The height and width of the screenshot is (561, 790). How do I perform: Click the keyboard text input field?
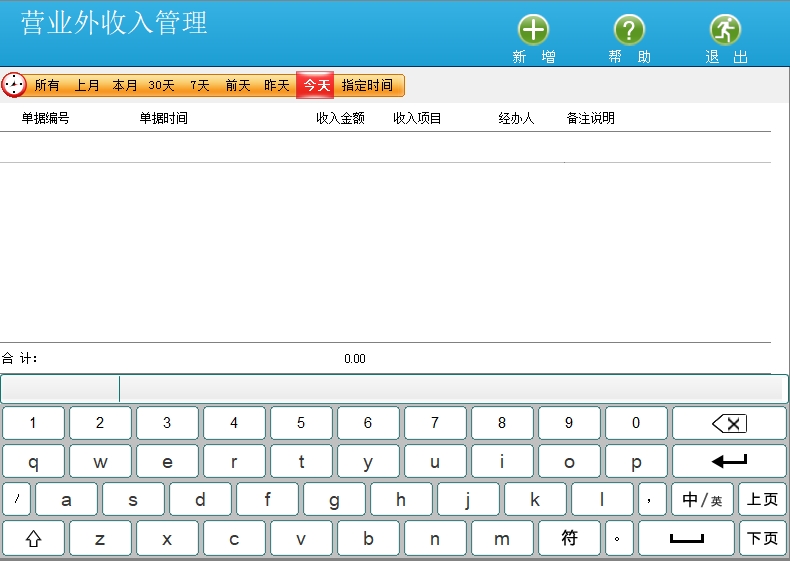450,389
